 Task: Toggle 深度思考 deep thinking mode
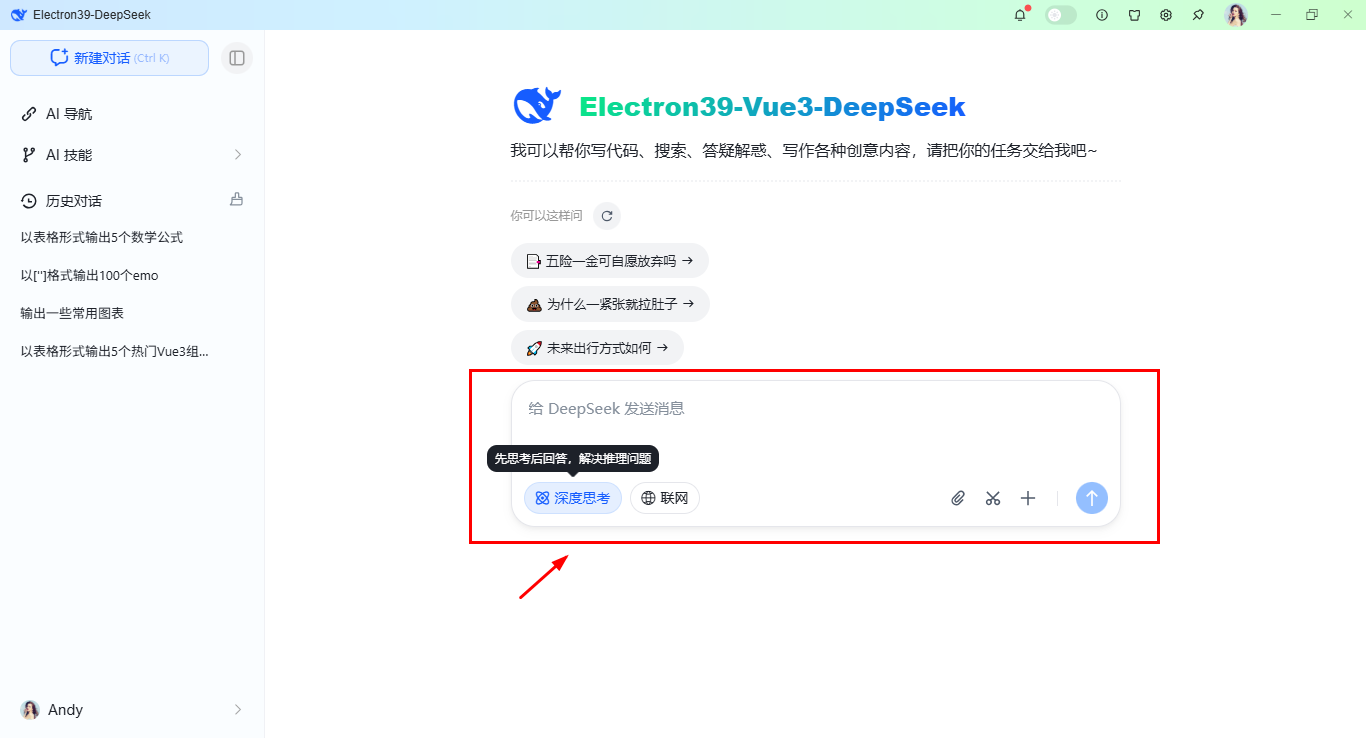pyautogui.click(x=573, y=498)
